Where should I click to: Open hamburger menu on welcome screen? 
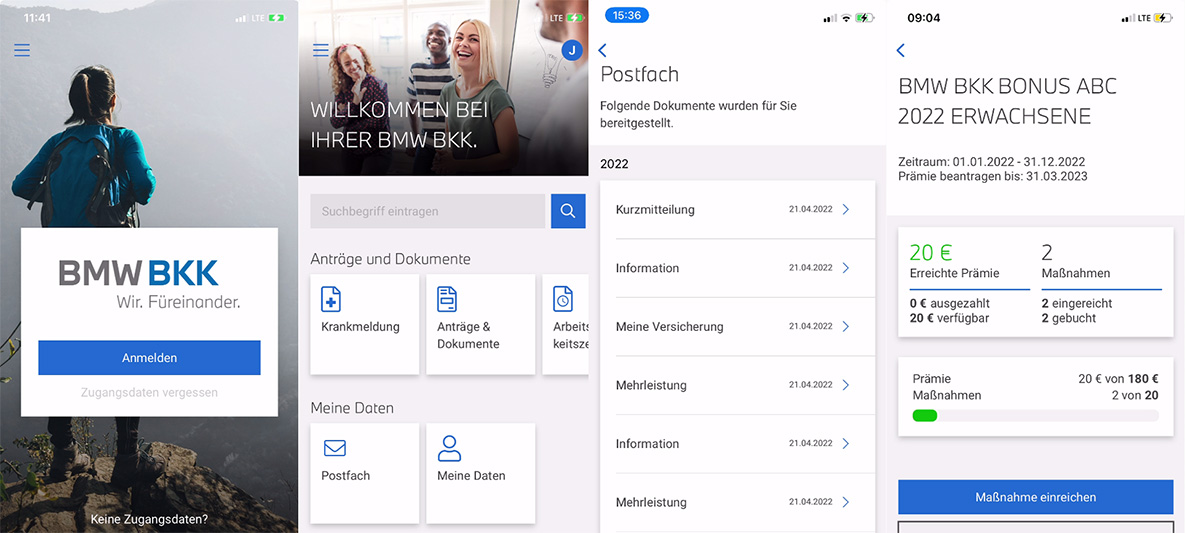320,50
